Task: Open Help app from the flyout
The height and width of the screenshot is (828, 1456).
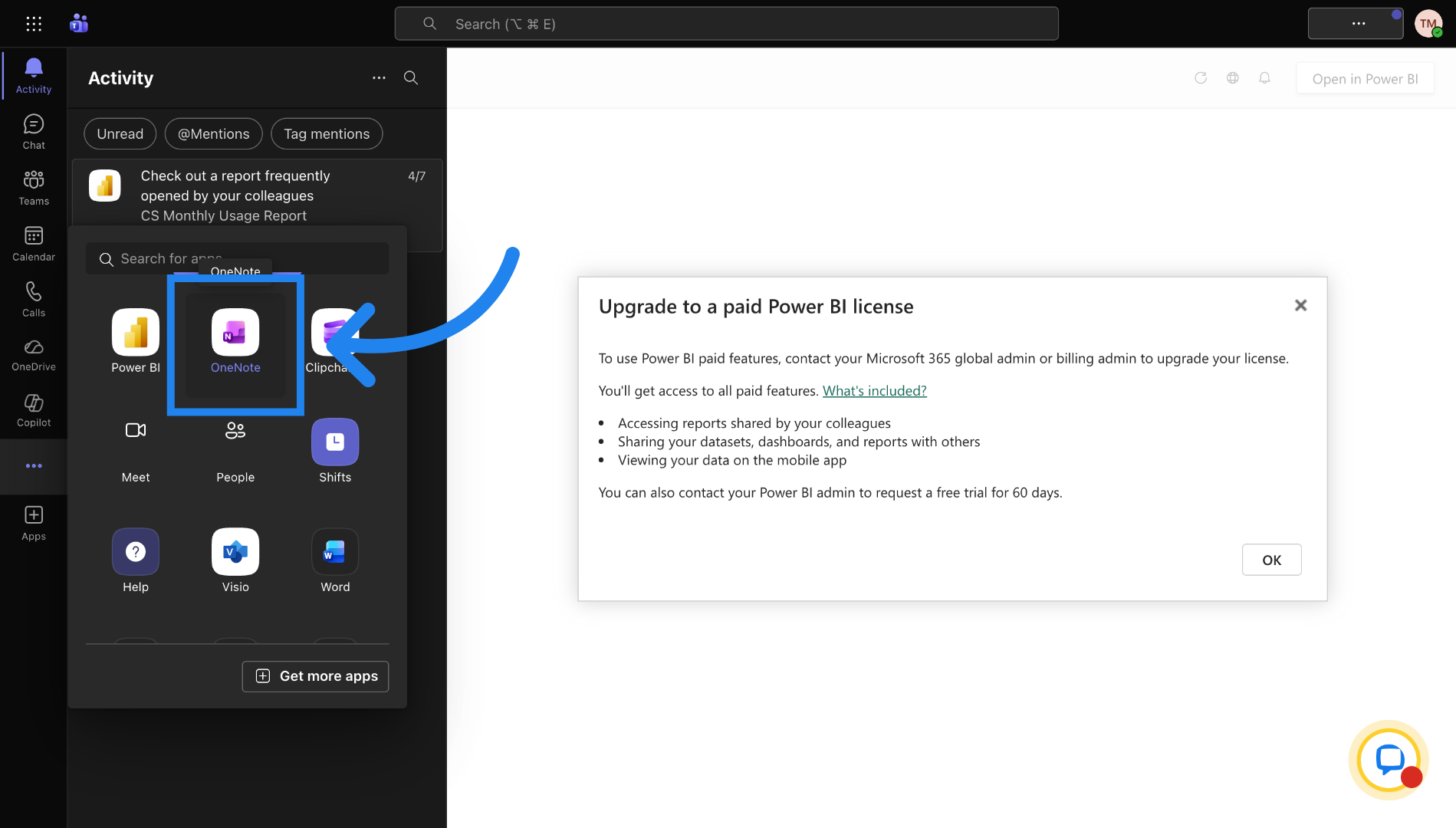Action: pyautogui.click(x=136, y=560)
